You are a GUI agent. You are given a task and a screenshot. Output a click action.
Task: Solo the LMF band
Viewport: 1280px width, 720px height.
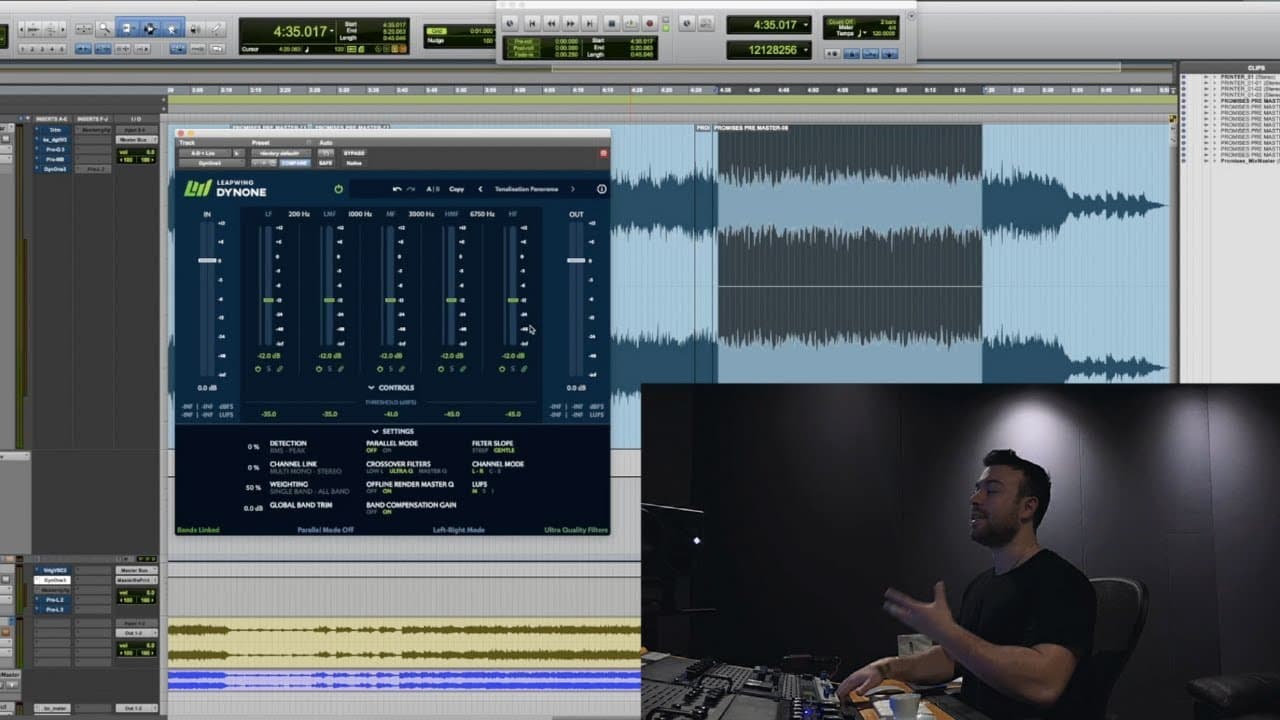coord(330,369)
